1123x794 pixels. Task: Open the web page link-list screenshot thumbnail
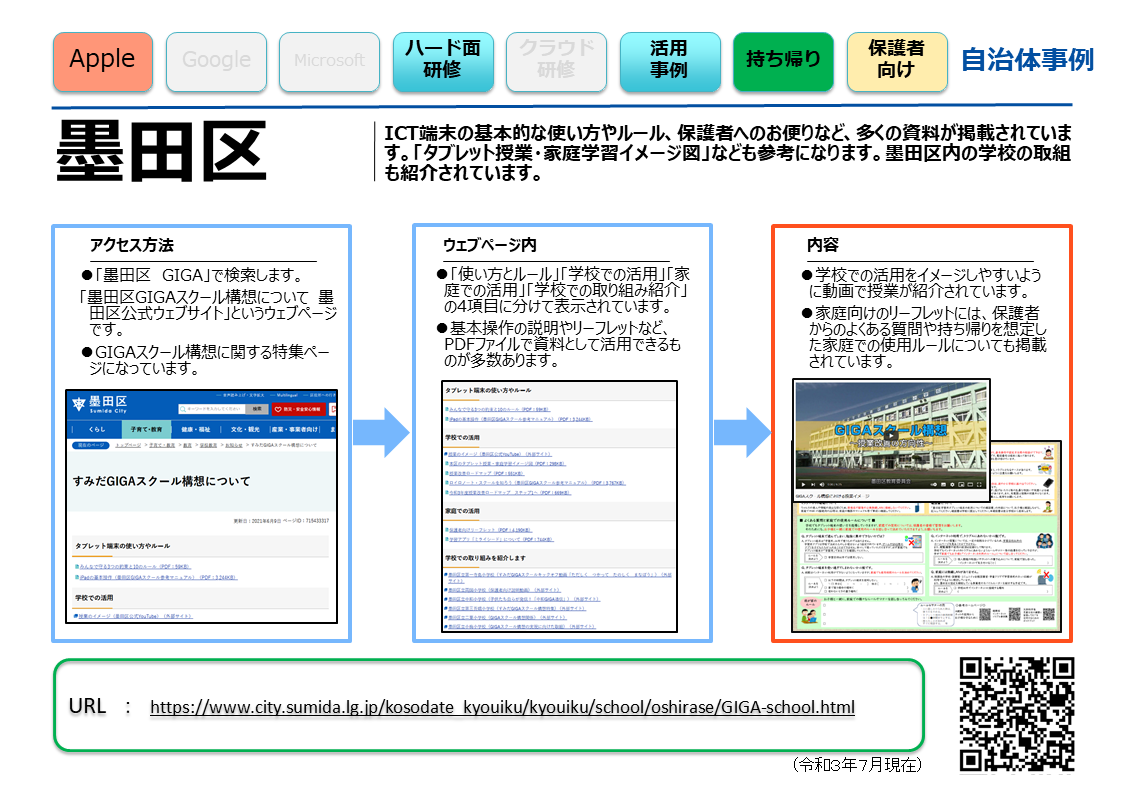pos(559,506)
